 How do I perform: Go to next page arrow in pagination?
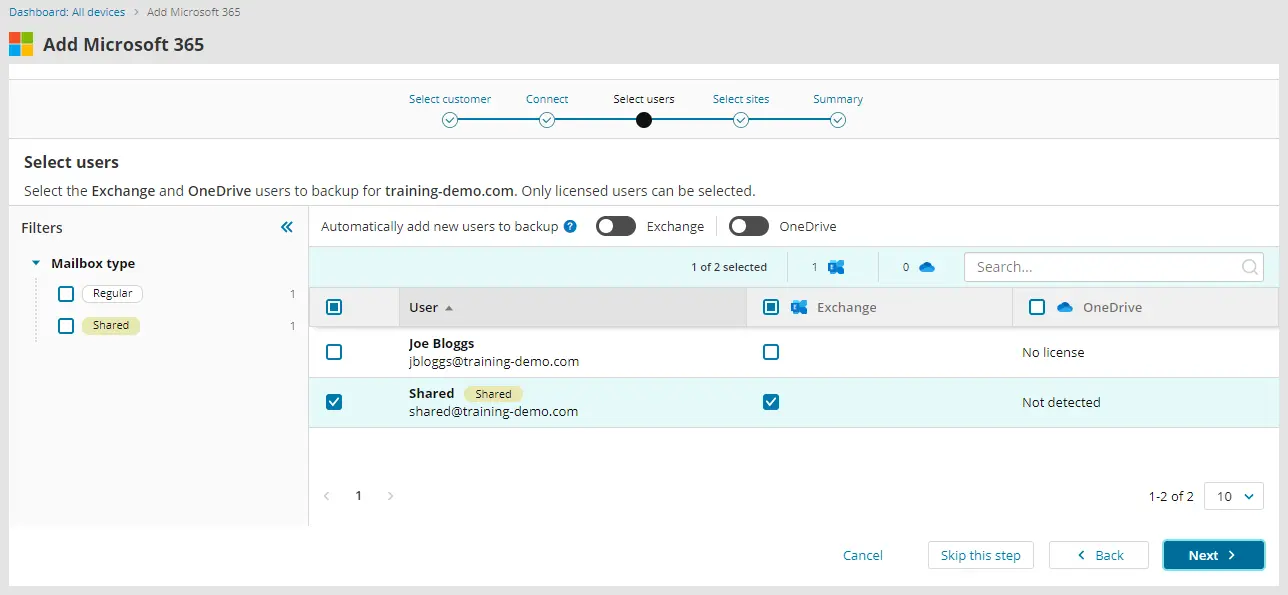click(391, 495)
